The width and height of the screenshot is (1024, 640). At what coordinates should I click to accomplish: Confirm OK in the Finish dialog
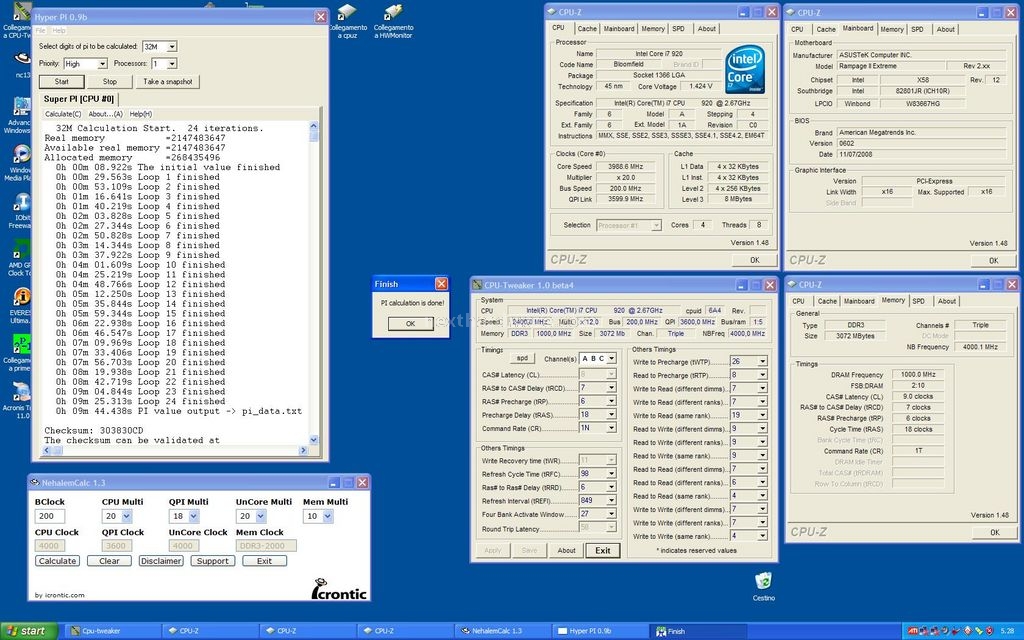410,324
